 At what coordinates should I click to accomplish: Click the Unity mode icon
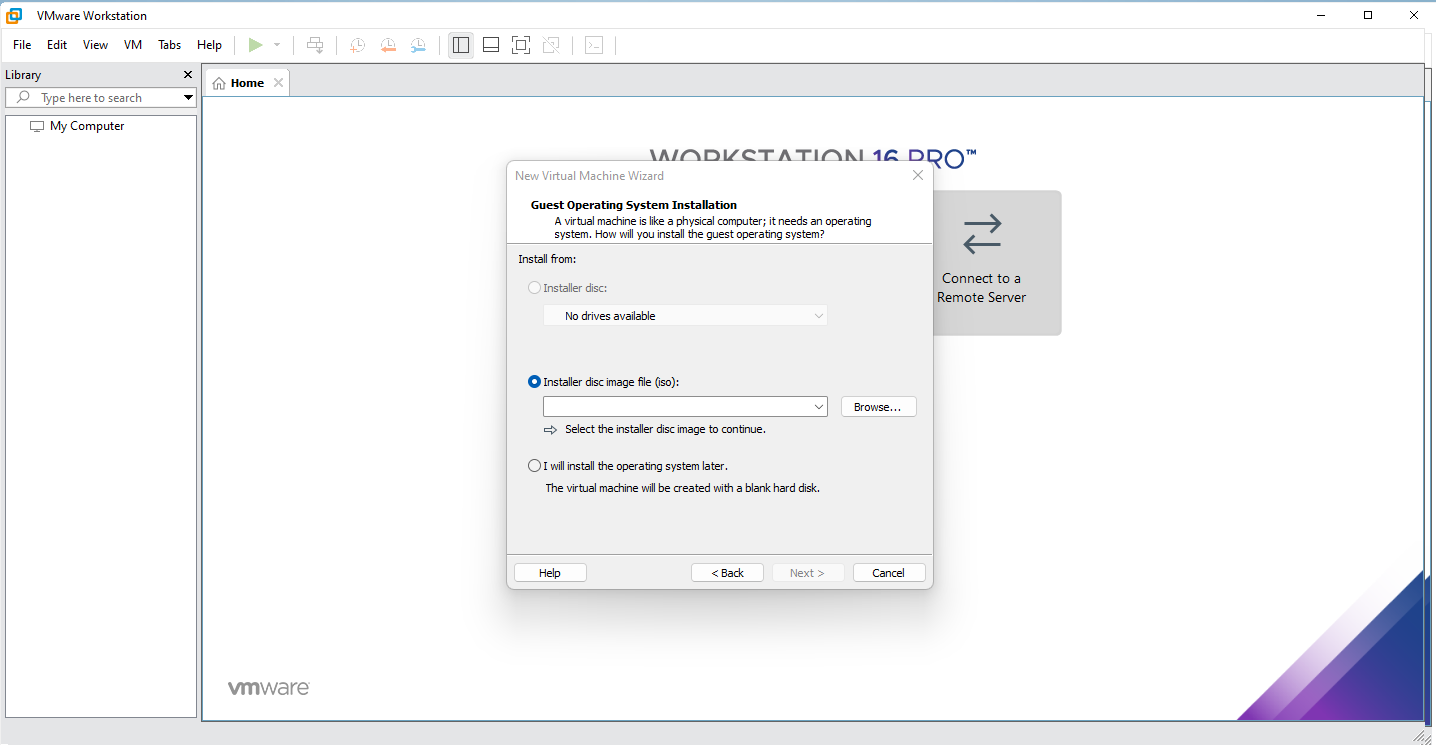tap(551, 45)
